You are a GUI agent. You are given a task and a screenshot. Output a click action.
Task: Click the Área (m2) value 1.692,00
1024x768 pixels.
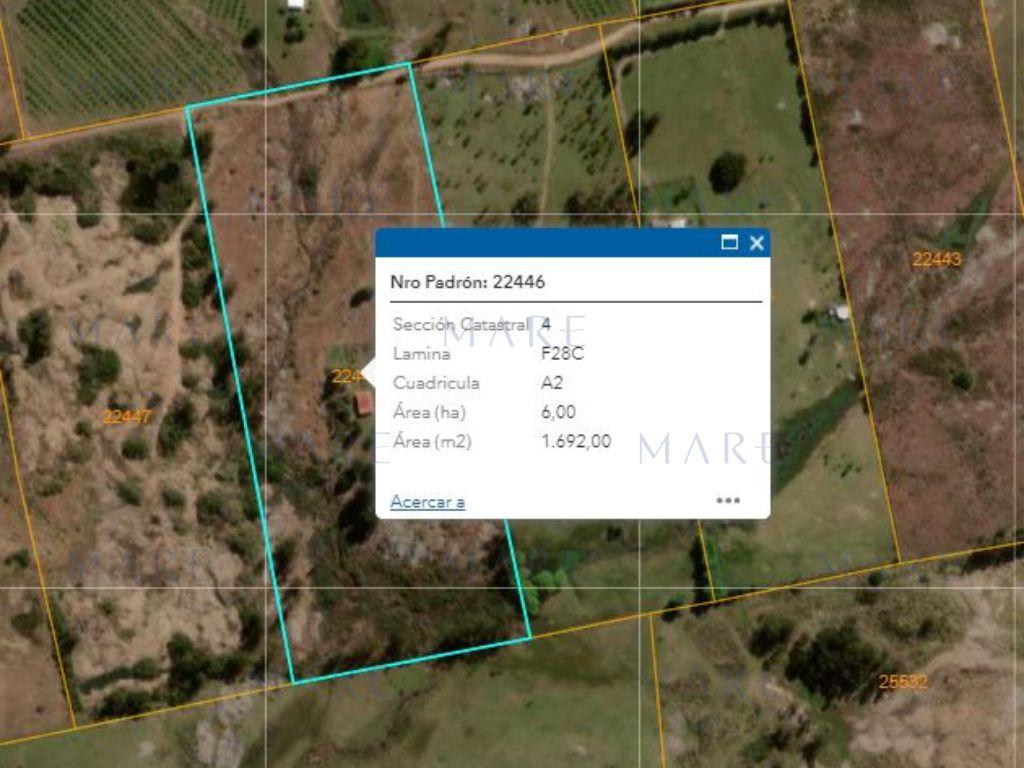pos(576,441)
